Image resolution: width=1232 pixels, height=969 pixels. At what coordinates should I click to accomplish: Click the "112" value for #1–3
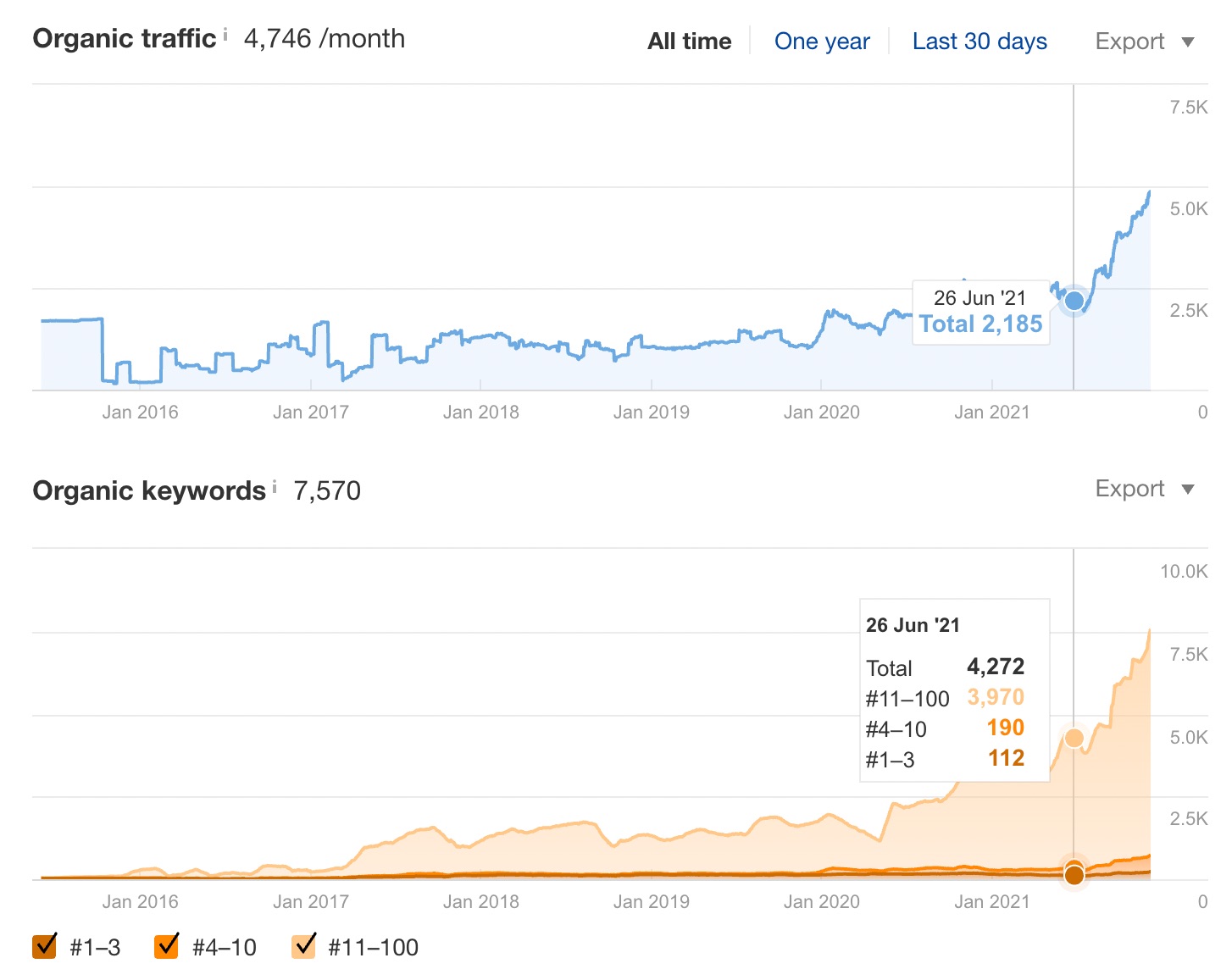tap(1007, 758)
